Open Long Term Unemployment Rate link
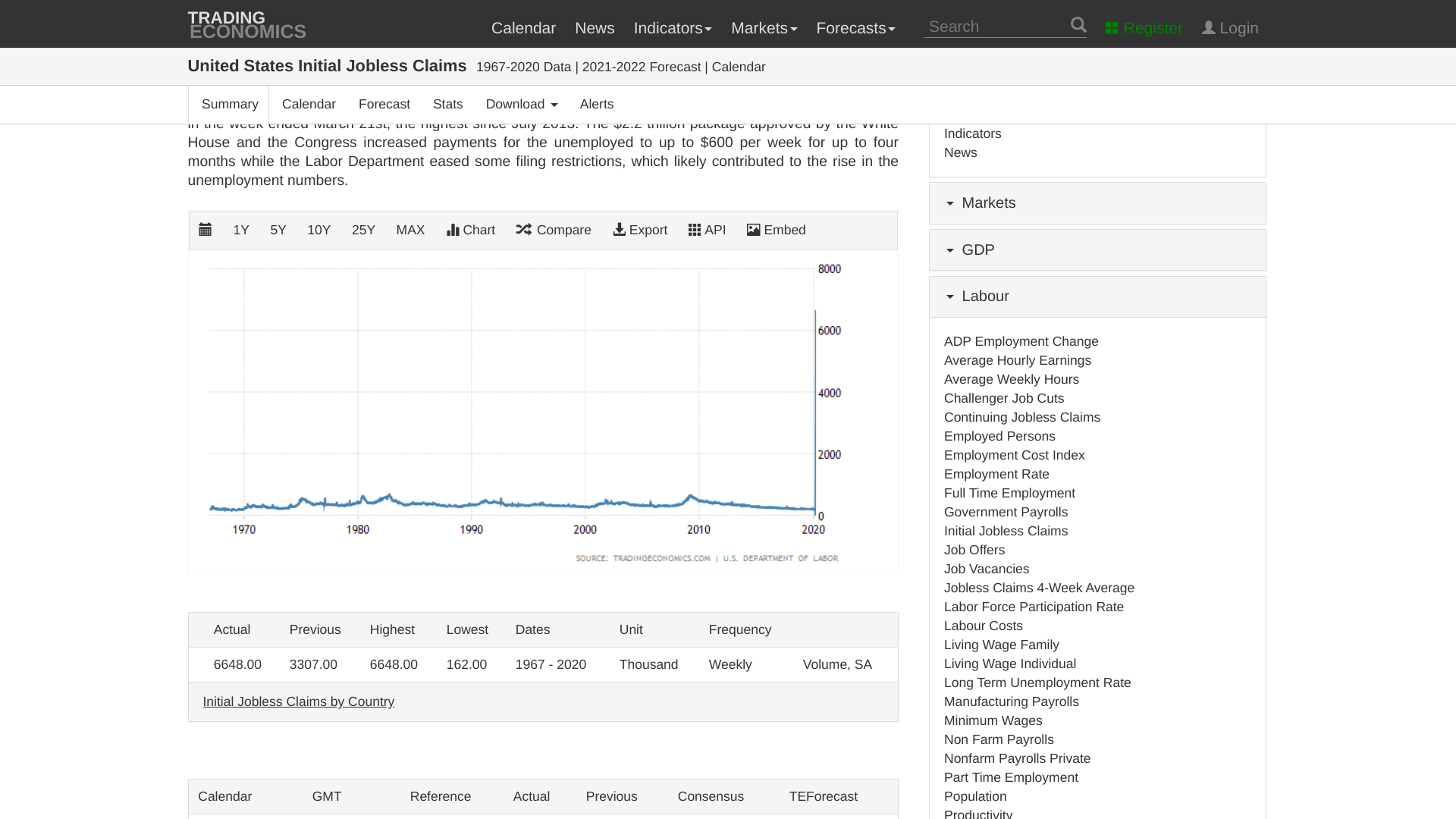Image resolution: width=1456 pixels, height=819 pixels. tap(1037, 682)
